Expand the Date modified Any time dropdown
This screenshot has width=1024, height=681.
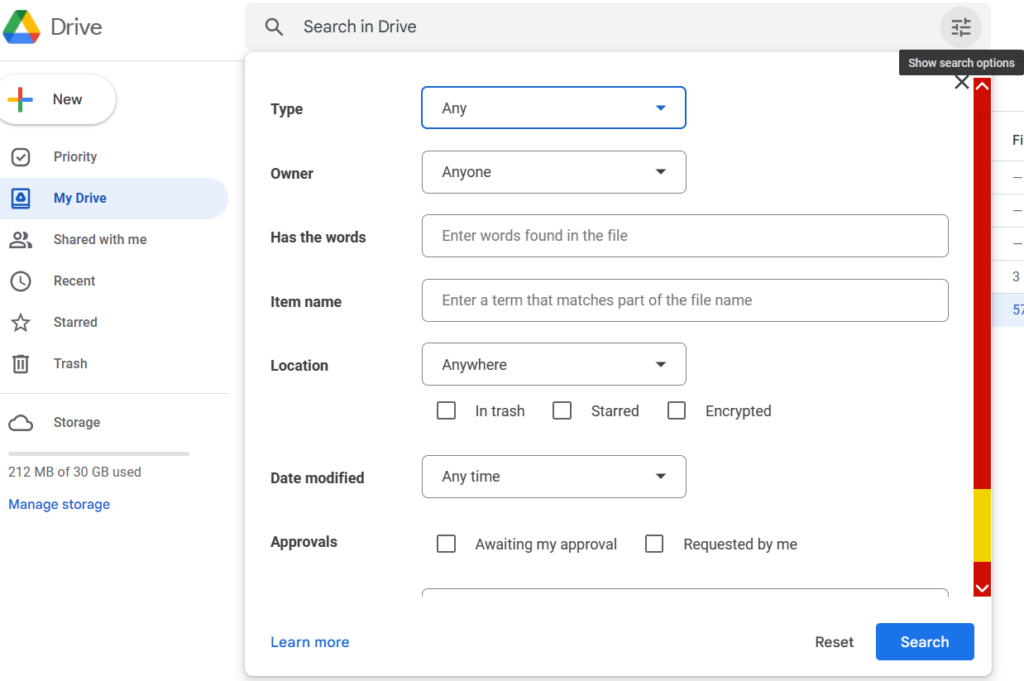[x=554, y=477]
